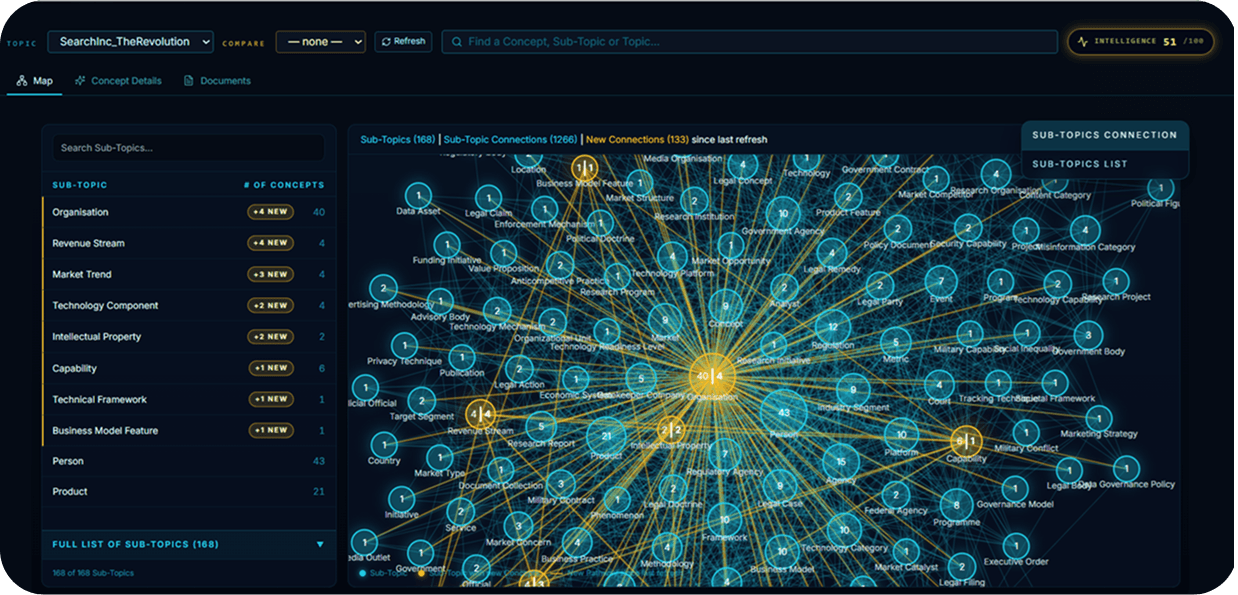Click the Revenue Stream 4|4 node
Image resolution: width=1238 pixels, height=595 pixels.
[x=481, y=413]
